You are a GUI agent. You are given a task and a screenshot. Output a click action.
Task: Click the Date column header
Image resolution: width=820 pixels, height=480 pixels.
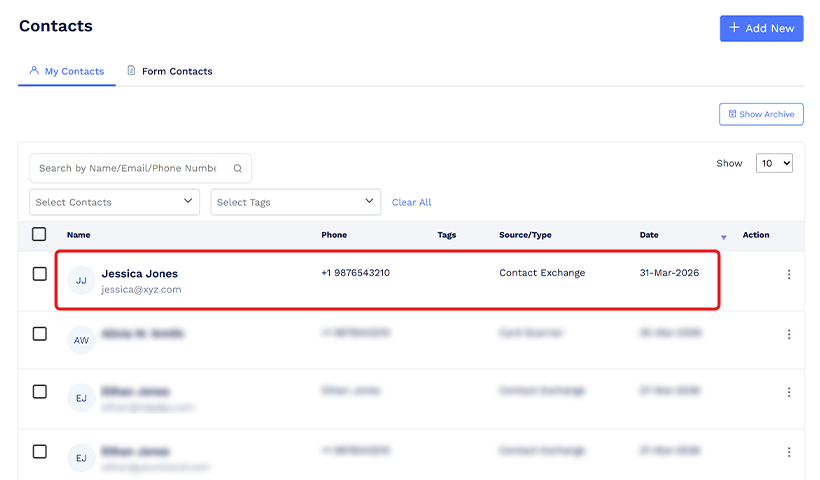pos(649,235)
